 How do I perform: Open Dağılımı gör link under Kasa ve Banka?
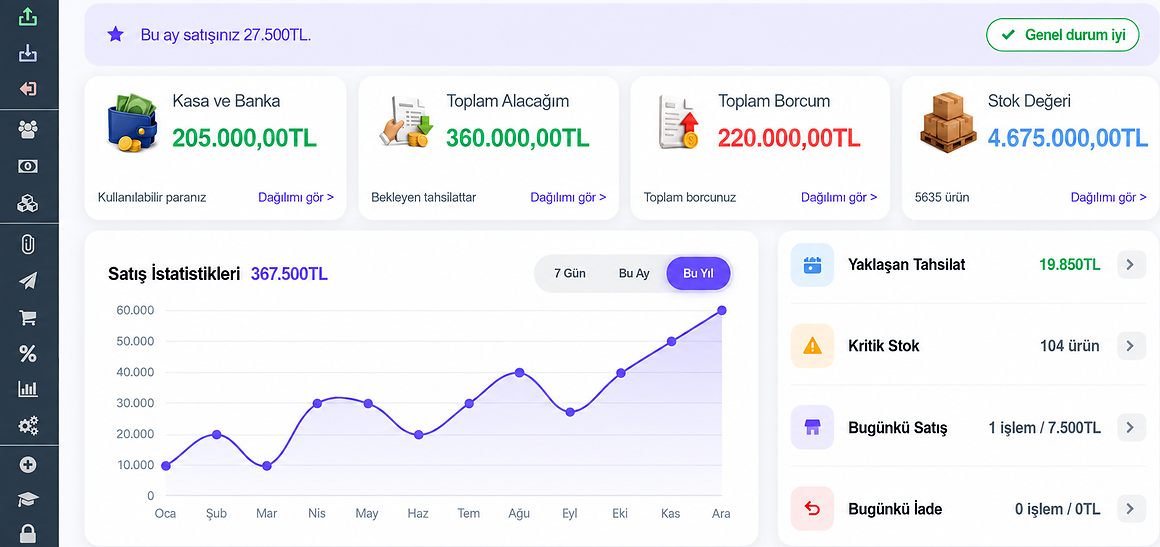coord(296,198)
